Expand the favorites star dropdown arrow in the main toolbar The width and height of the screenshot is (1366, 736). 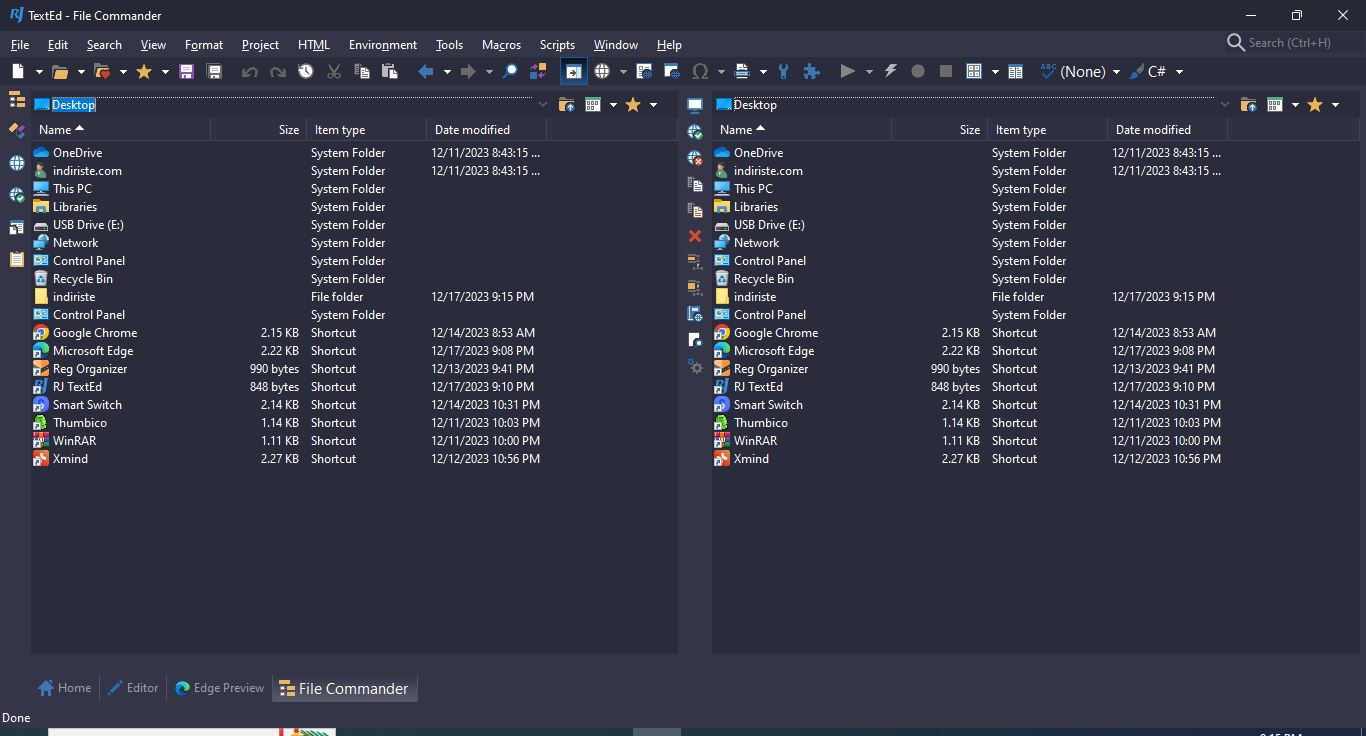coord(165,72)
